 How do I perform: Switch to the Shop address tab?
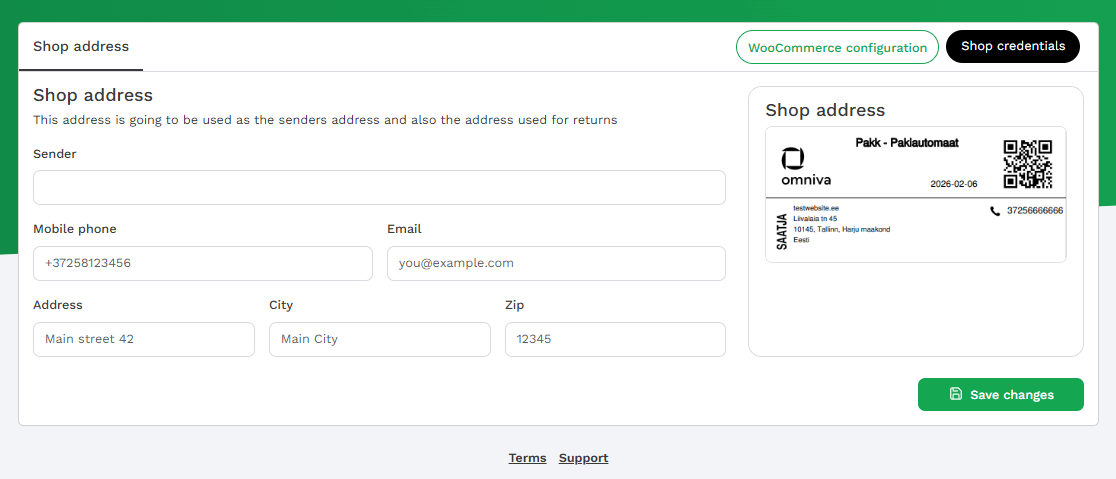tap(81, 46)
